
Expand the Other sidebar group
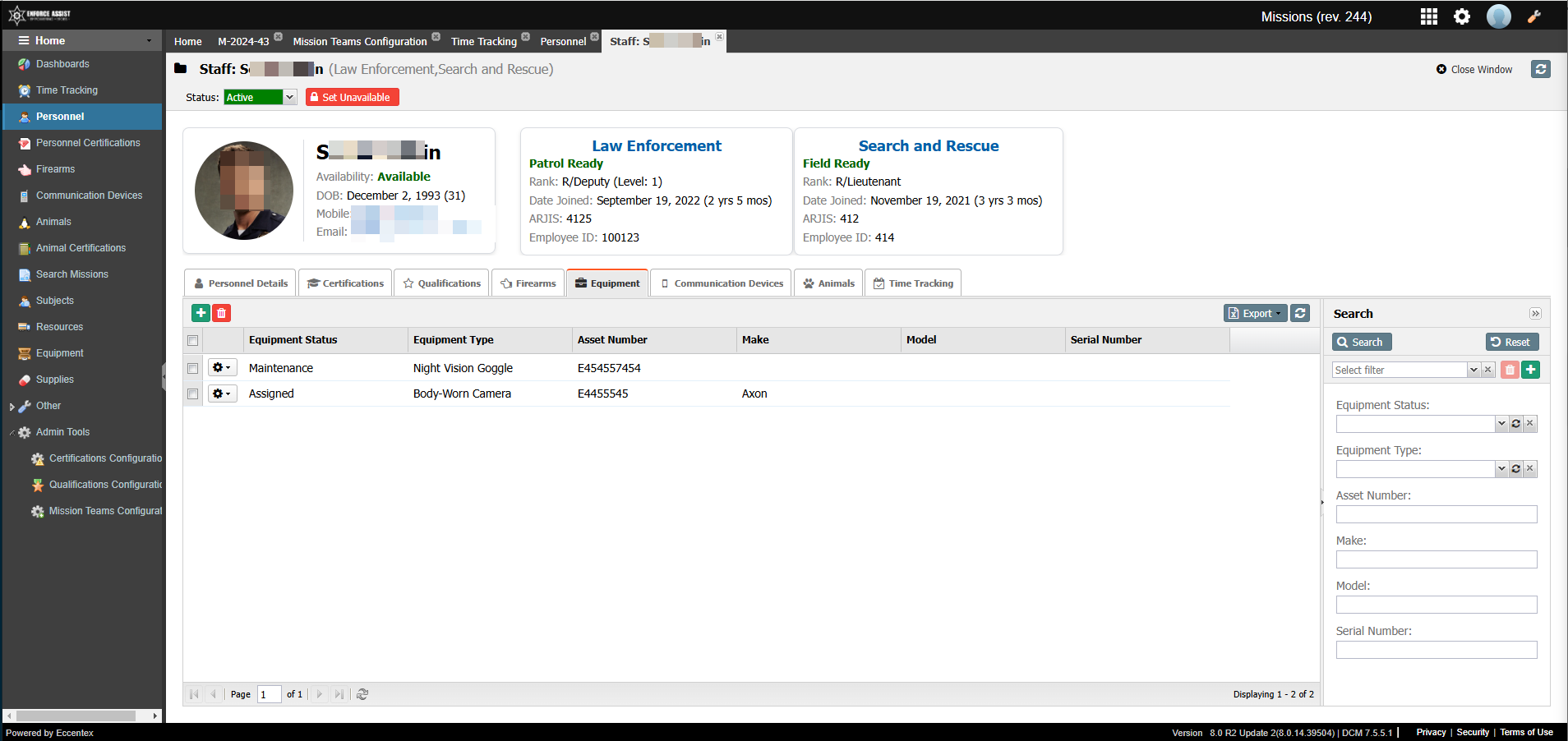point(12,406)
